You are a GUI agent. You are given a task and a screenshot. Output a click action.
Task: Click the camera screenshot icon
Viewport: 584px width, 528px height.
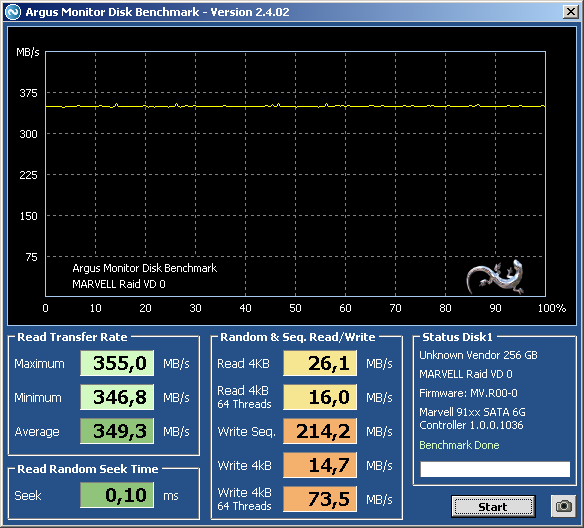pos(563,506)
